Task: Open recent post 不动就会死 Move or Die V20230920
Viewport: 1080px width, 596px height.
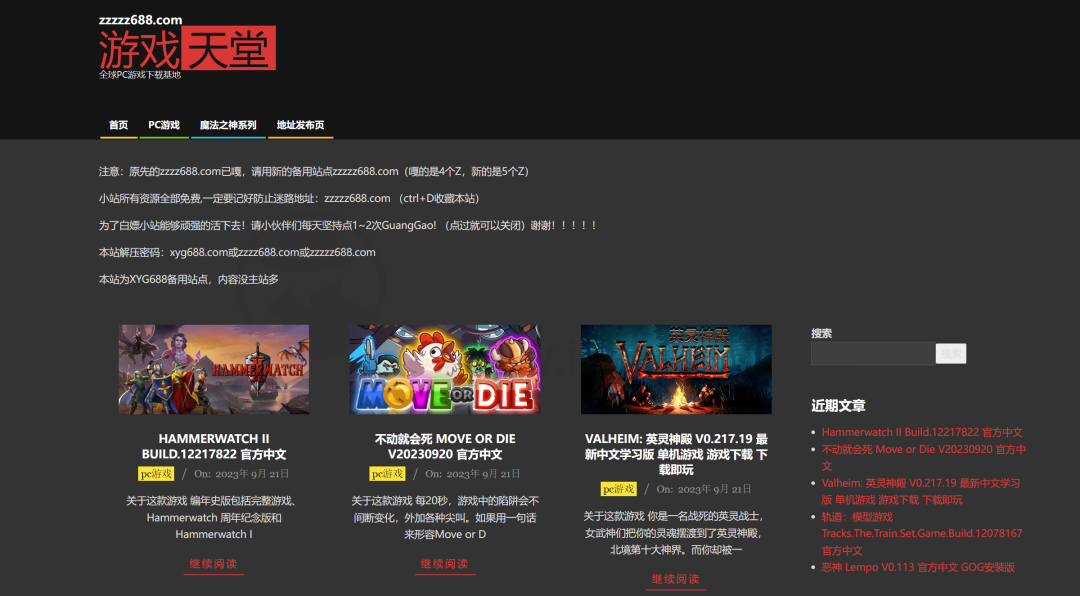Action: point(924,458)
